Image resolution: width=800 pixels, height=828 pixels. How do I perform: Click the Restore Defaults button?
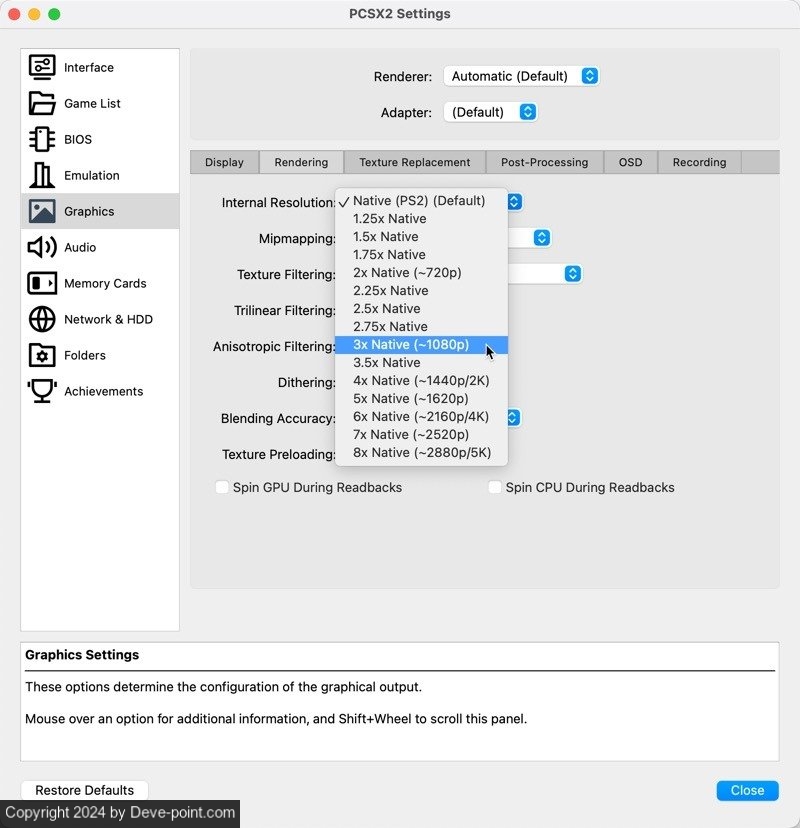click(x=84, y=790)
